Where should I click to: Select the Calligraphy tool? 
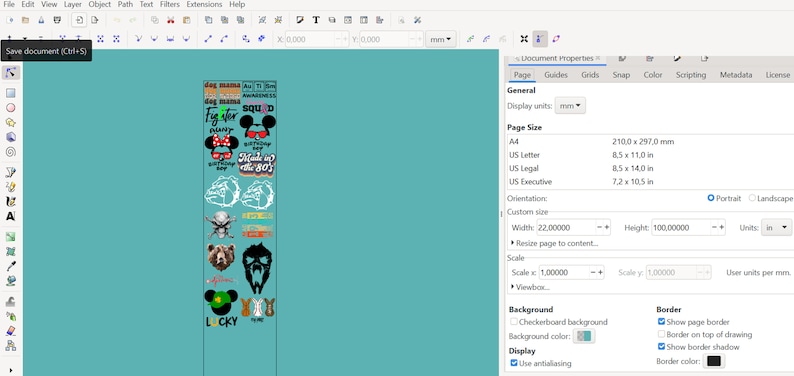(x=10, y=202)
